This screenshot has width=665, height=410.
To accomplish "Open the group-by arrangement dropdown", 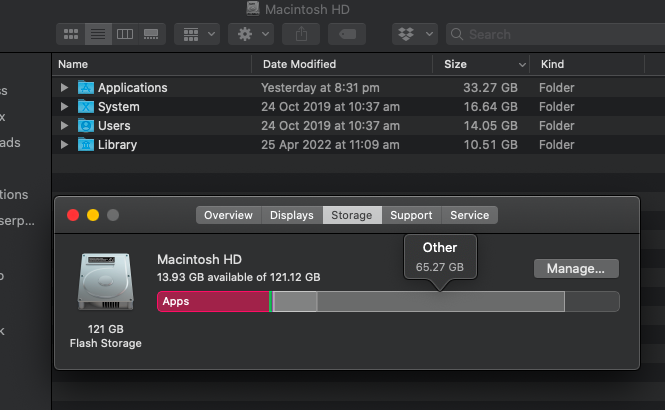I will pyautogui.click(x=198, y=34).
